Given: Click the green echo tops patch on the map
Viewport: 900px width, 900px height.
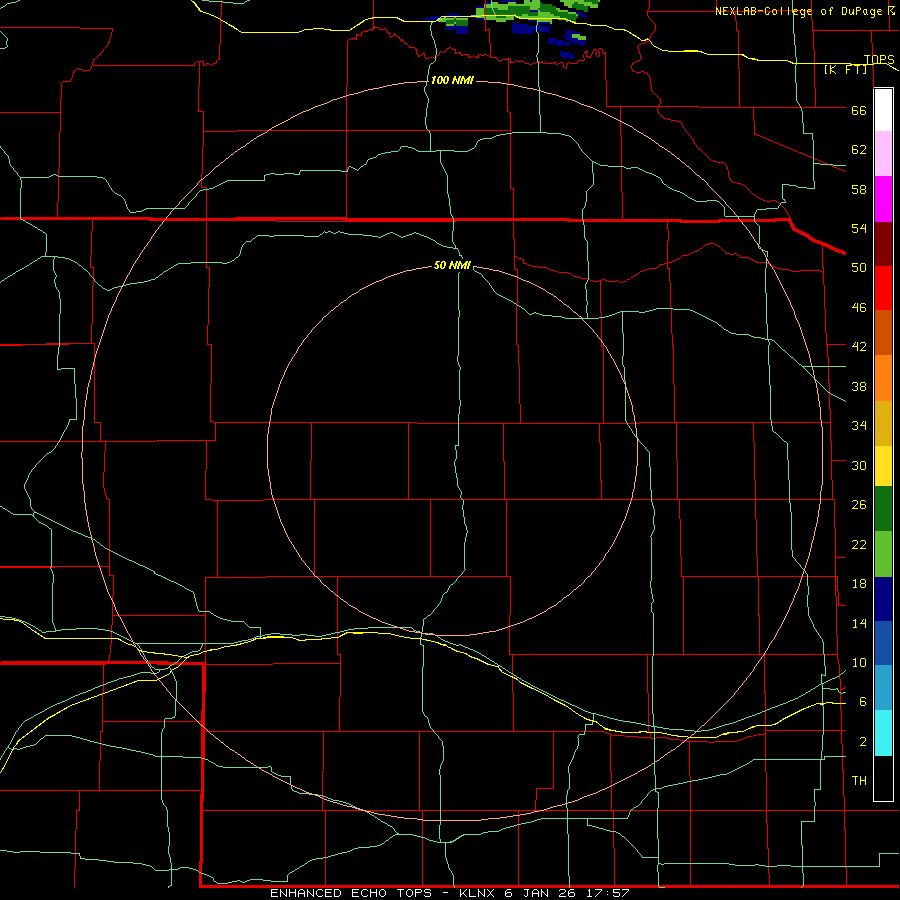Looking at the screenshot, I should coord(529,10).
